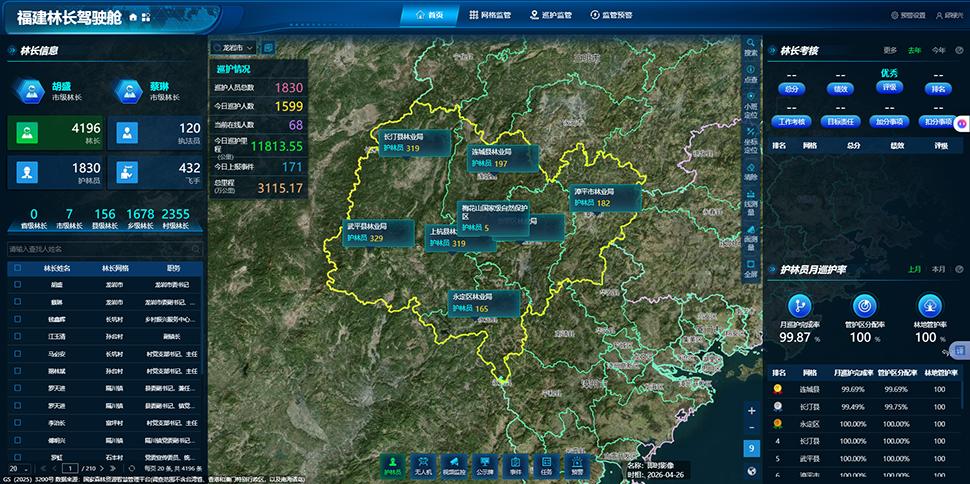Check the row for 马必安

[x=17, y=355]
